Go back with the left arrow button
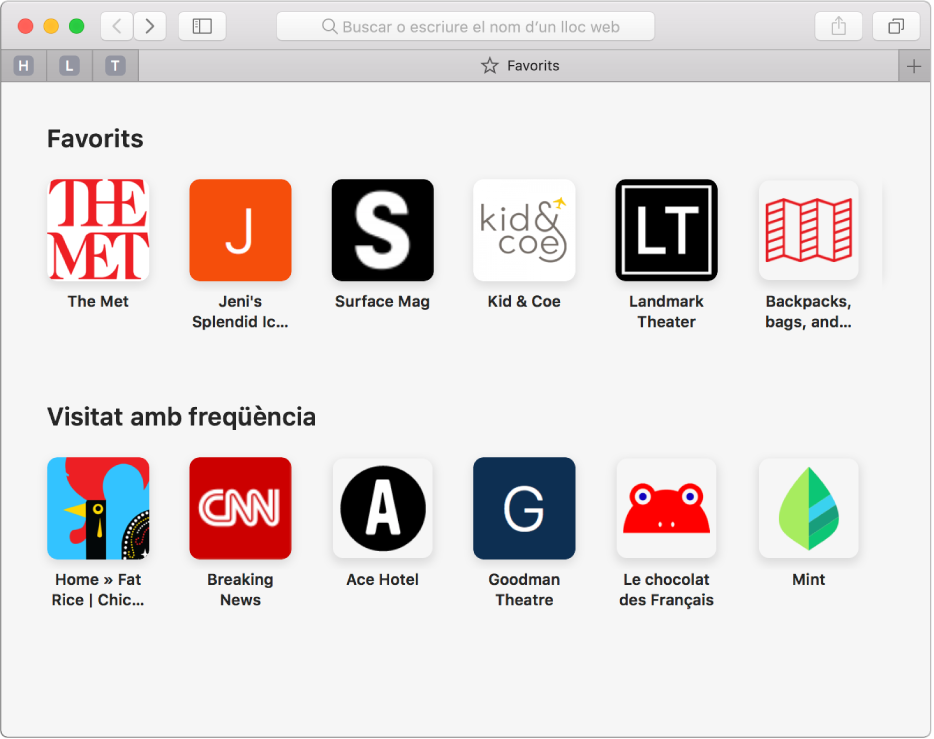The height and width of the screenshot is (739, 934). tap(117, 26)
